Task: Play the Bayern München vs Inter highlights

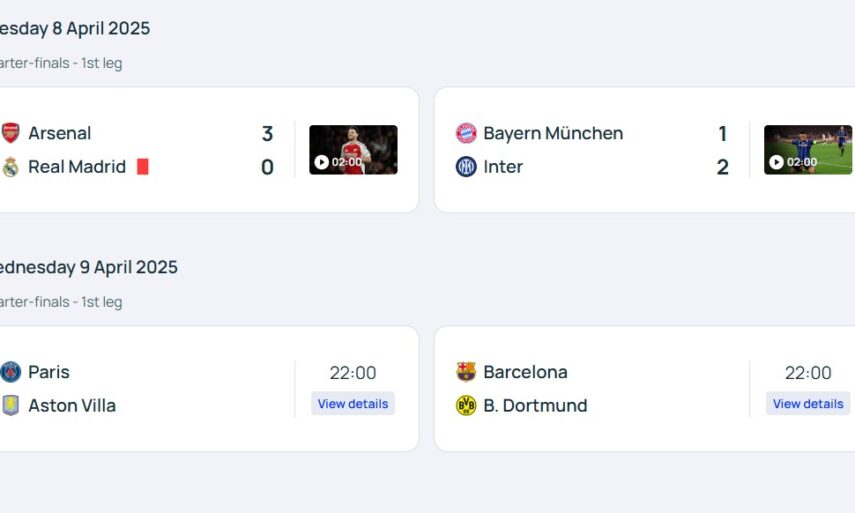Action: click(x=807, y=150)
